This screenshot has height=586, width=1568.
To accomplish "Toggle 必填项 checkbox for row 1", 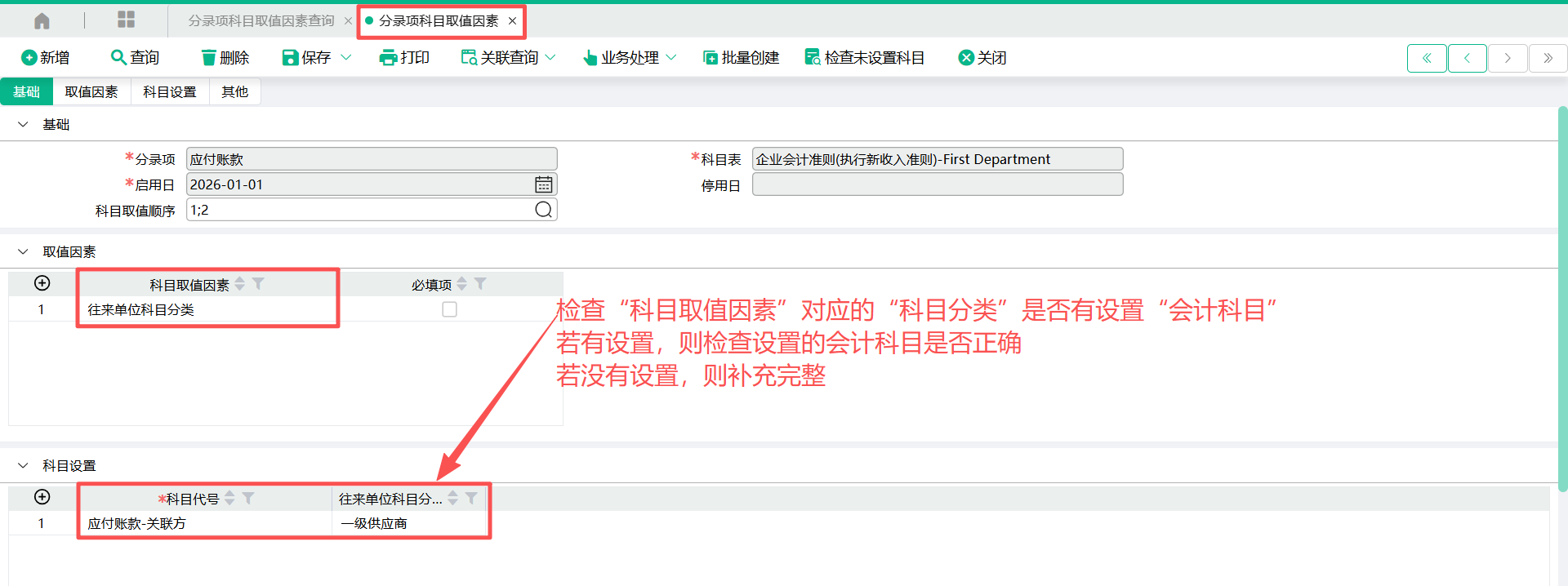I will 449,309.
